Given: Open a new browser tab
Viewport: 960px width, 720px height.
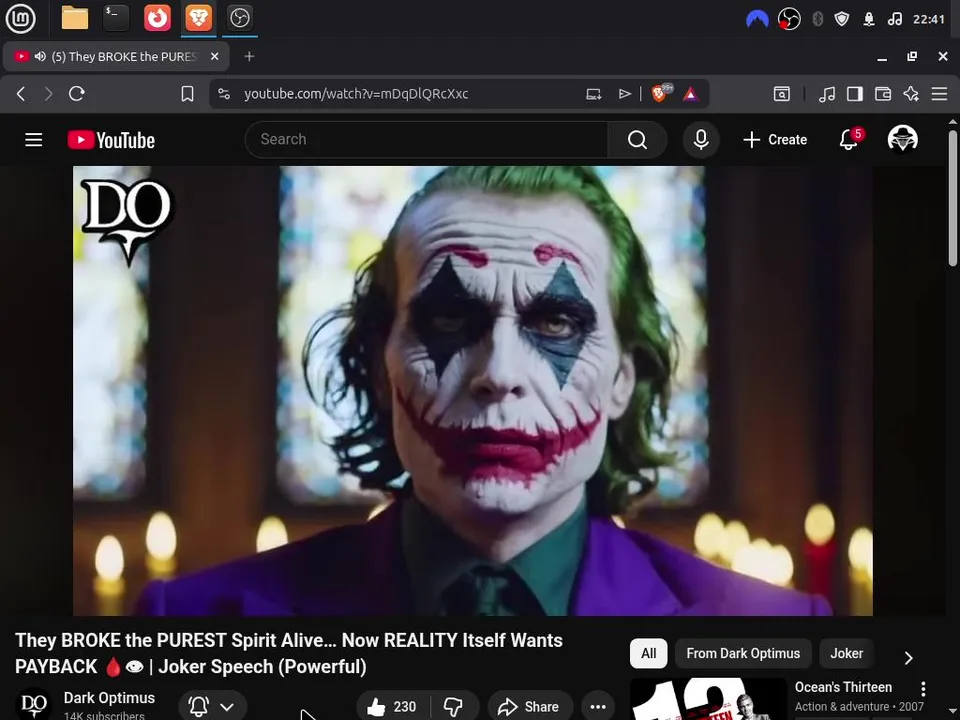Looking at the screenshot, I should click(249, 56).
